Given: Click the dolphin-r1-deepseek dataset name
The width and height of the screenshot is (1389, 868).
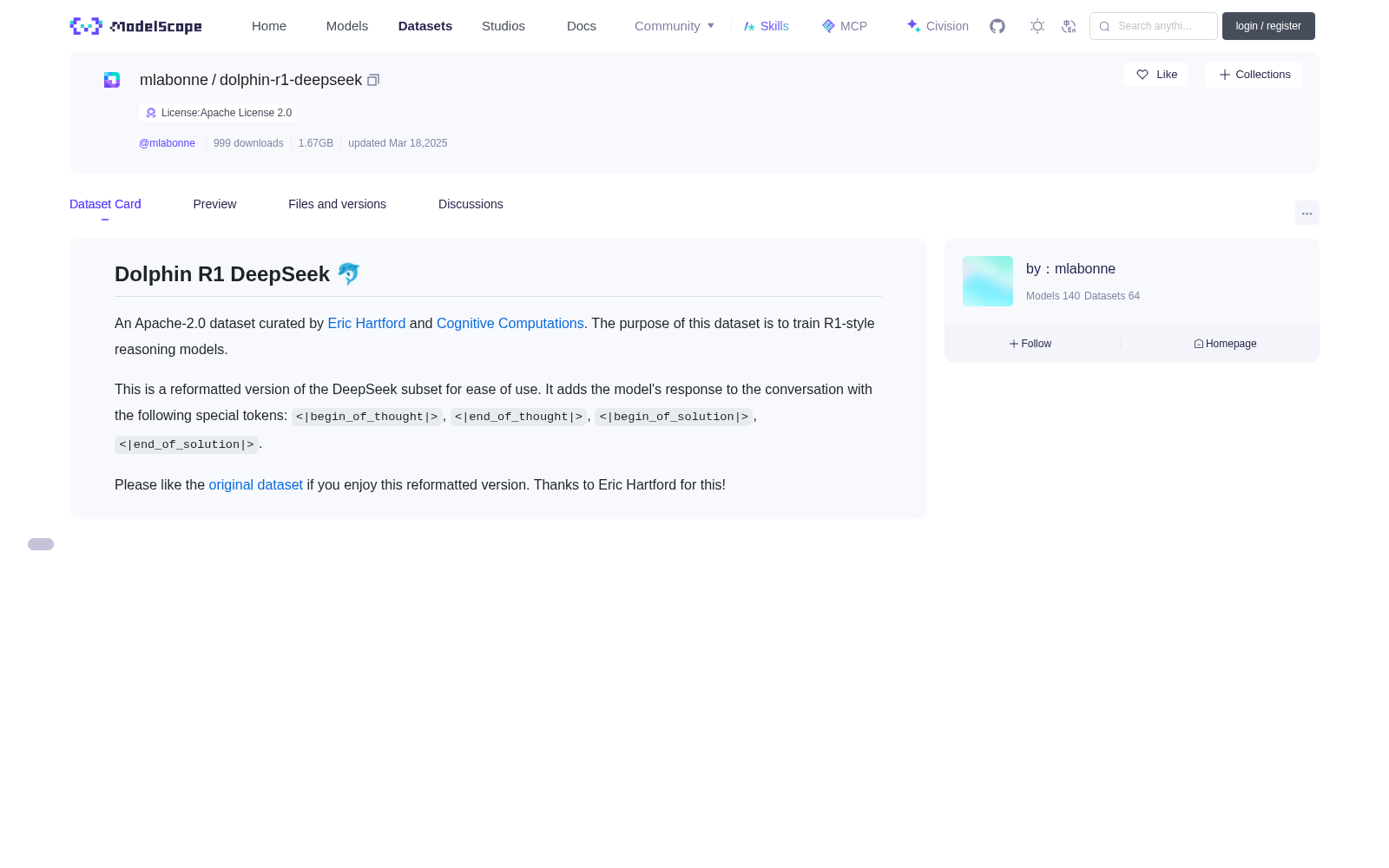Looking at the screenshot, I should click(x=291, y=80).
